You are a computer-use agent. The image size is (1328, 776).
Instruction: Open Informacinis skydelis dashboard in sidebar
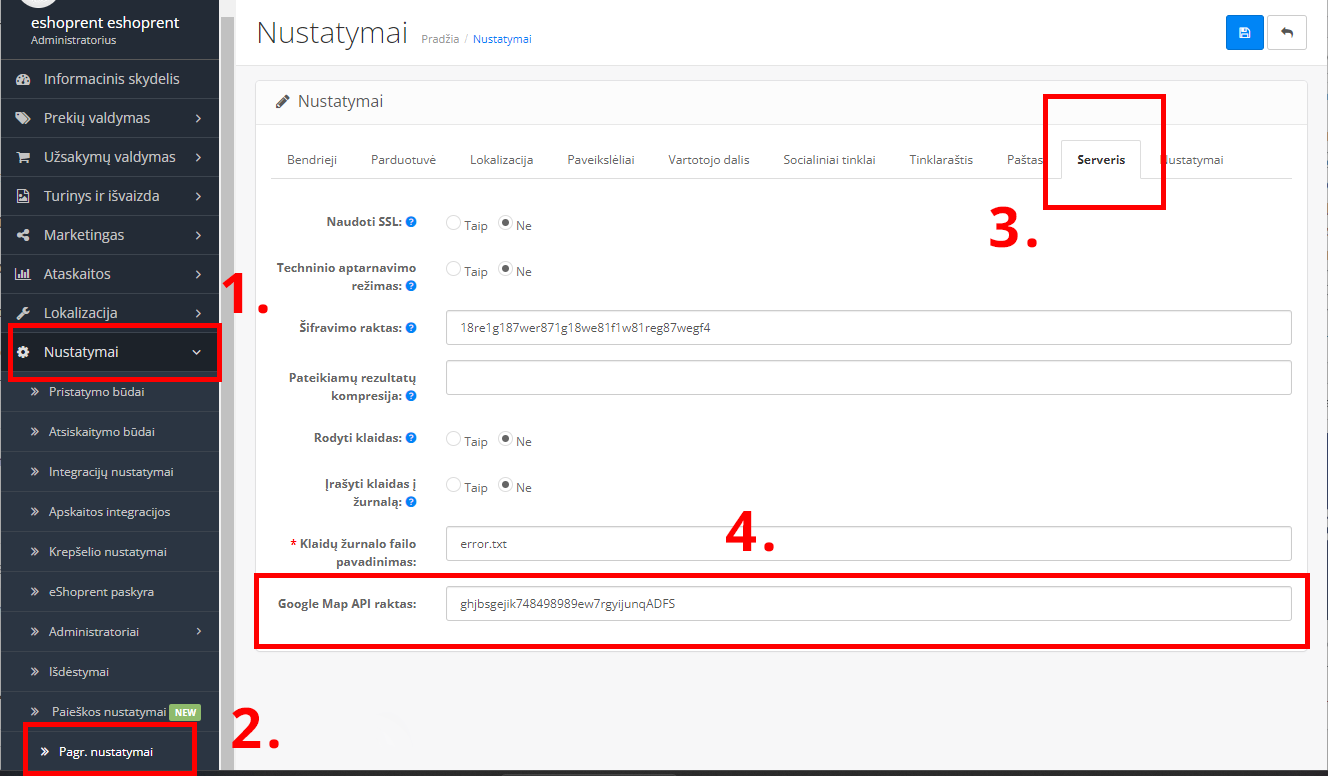110,79
